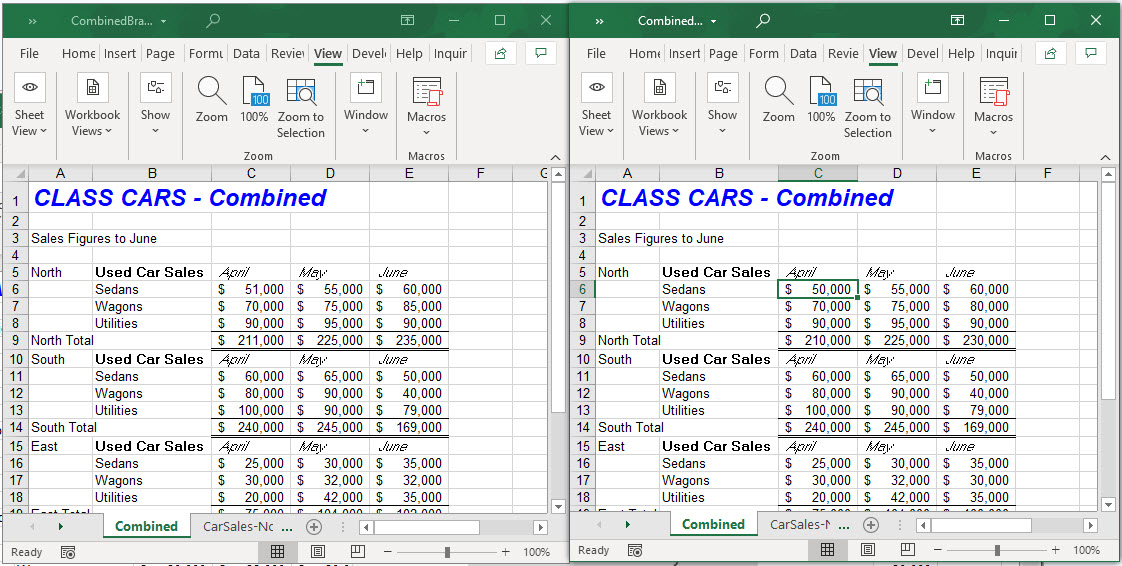Switch to Data tab in right window

tap(803, 54)
